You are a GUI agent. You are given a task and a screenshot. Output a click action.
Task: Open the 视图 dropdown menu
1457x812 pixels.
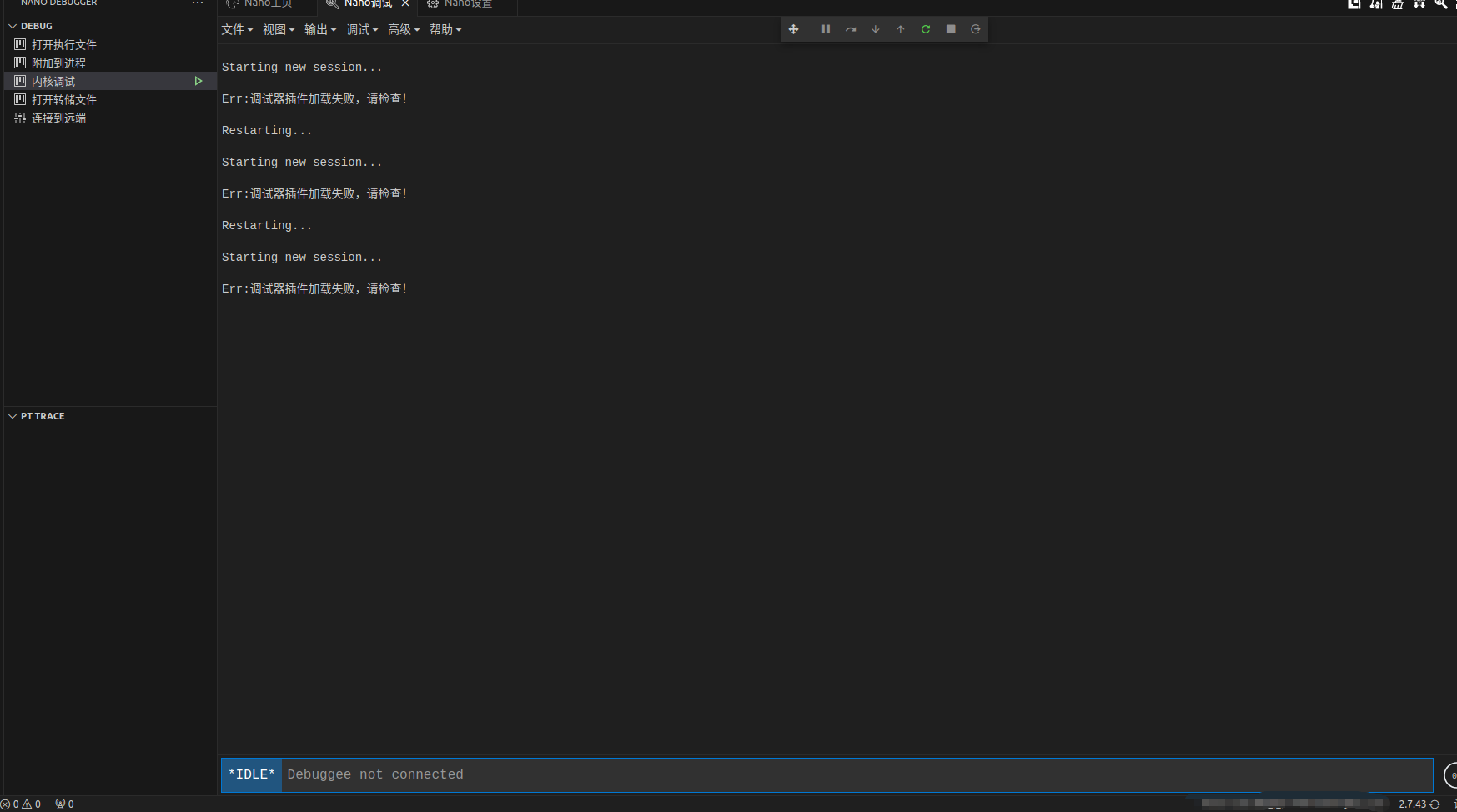click(x=279, y=30)
